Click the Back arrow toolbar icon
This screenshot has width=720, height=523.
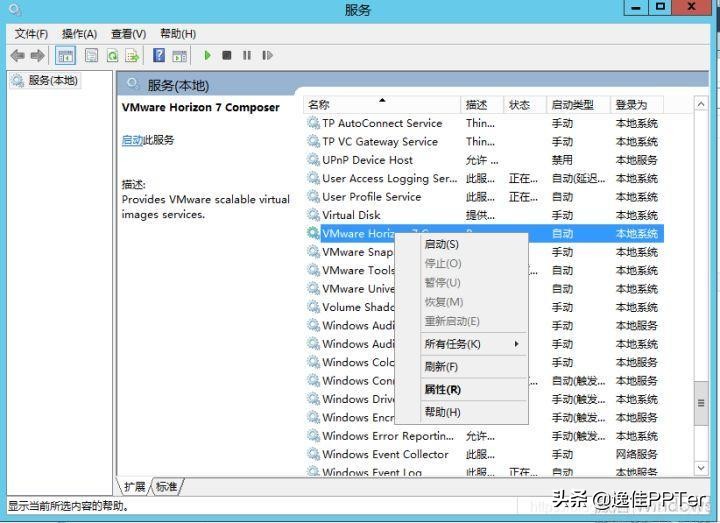click(x=17, y=56)
